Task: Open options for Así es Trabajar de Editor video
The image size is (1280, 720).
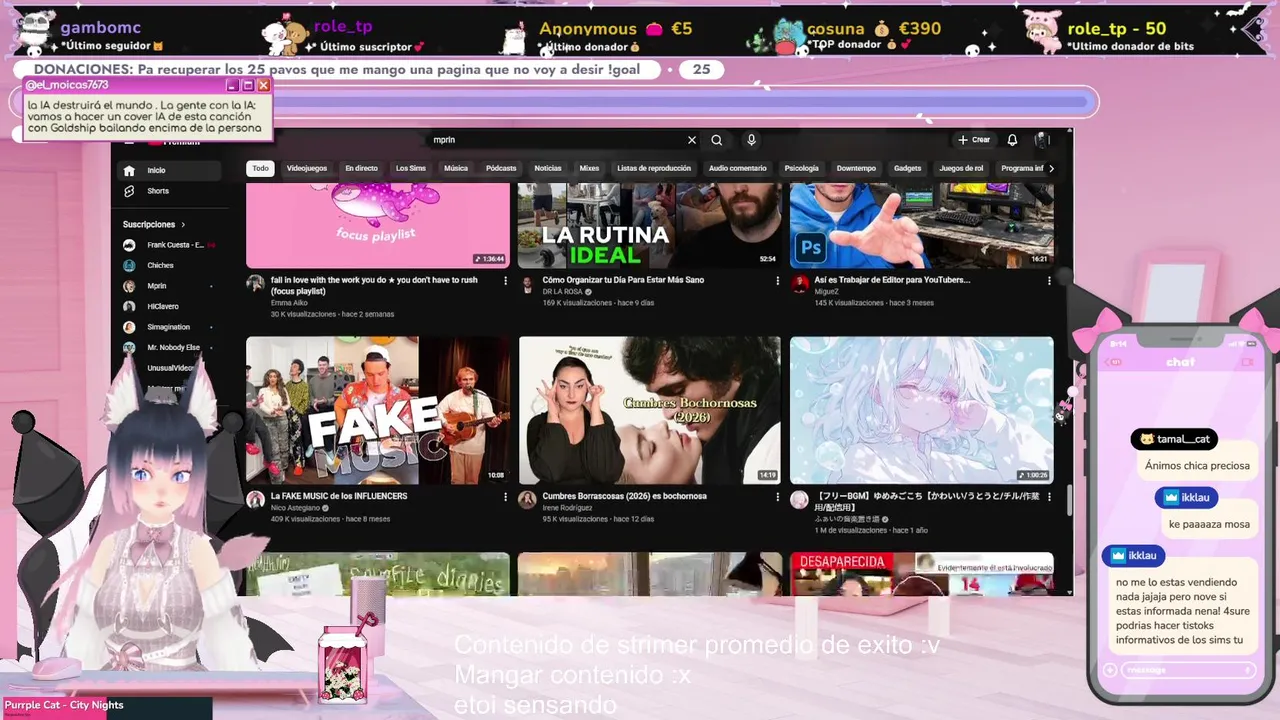Action: pyautogui.click(x=1049, y=281)
